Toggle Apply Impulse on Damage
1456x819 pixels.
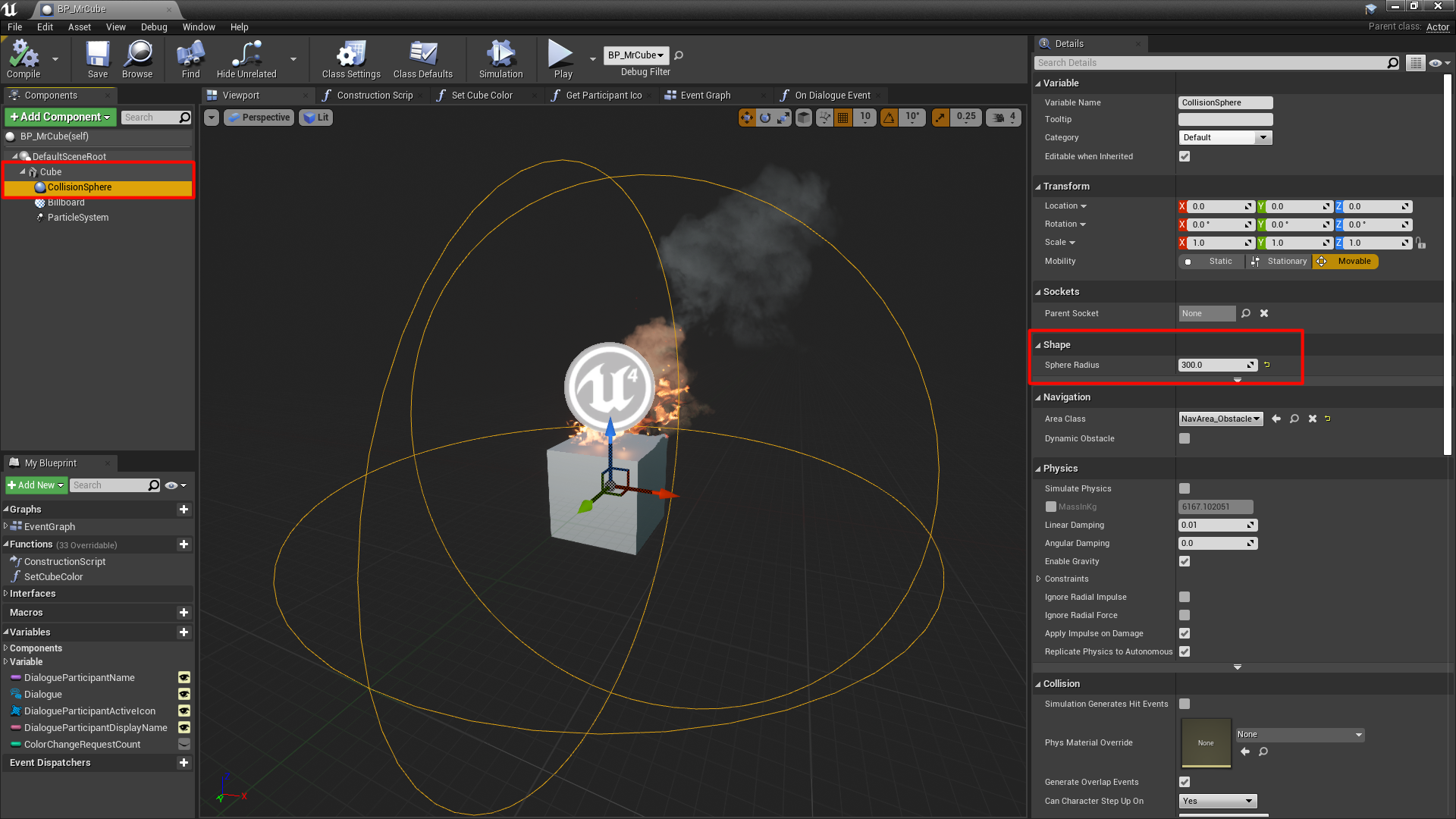coord(1185,633)
